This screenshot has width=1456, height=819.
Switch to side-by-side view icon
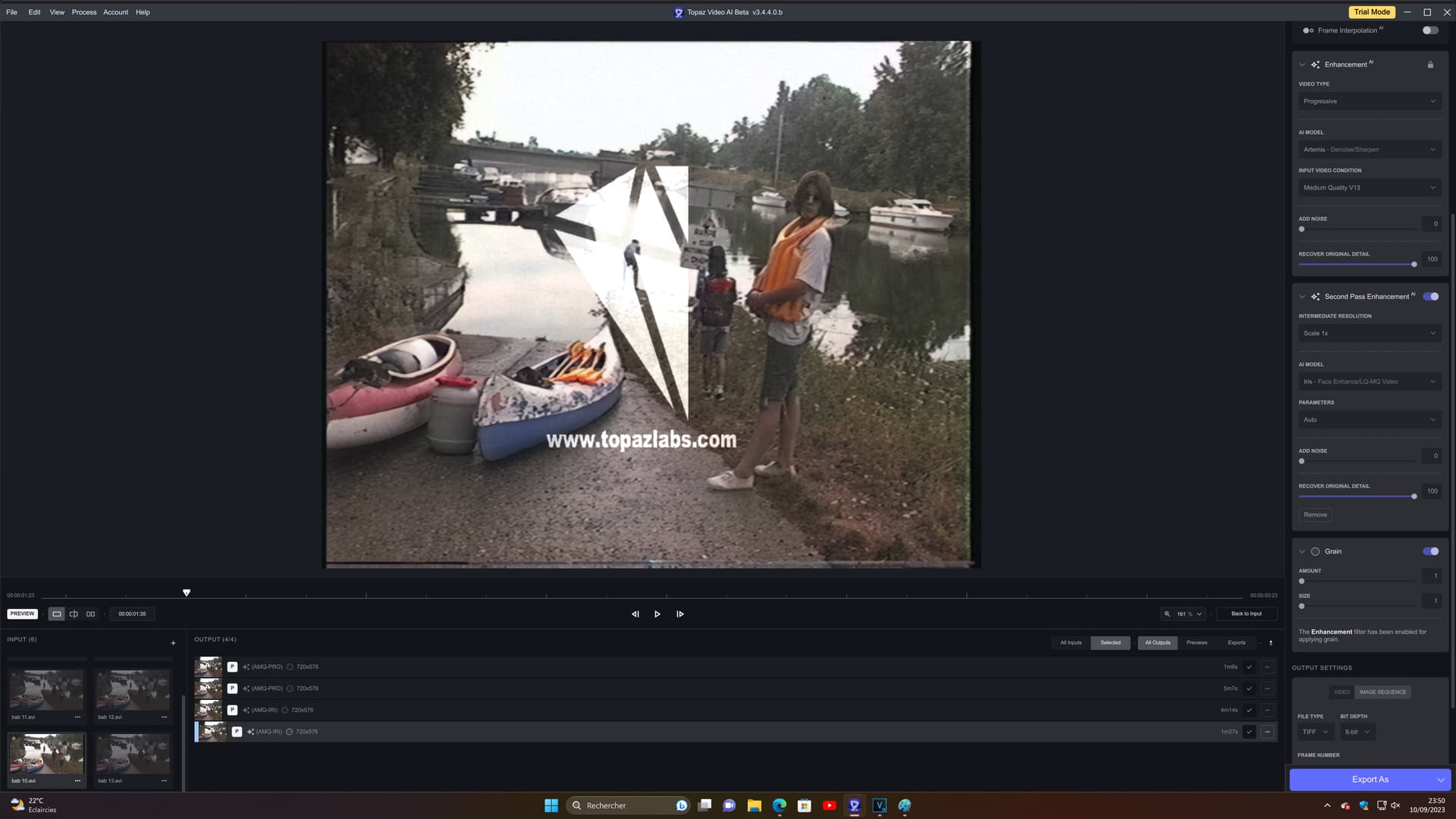click(x=90, y=614)
